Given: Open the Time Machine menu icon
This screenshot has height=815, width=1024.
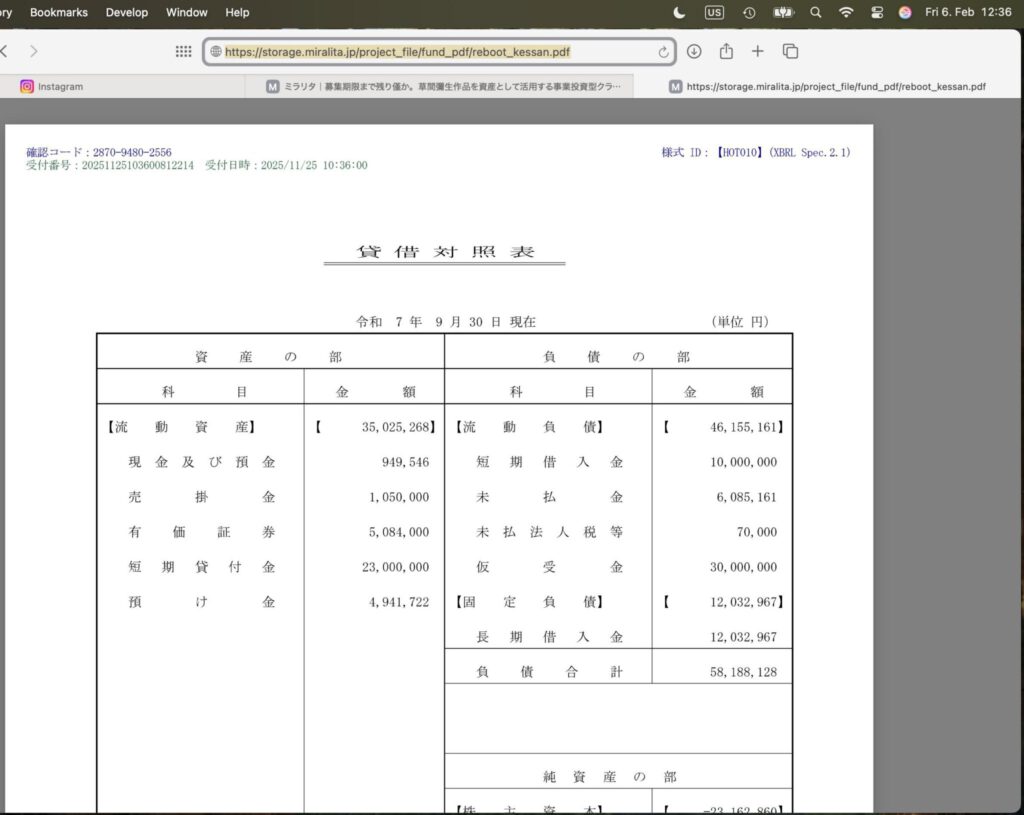Looking at the screenshot, I should pyautogui.click(x=749, y=12).
